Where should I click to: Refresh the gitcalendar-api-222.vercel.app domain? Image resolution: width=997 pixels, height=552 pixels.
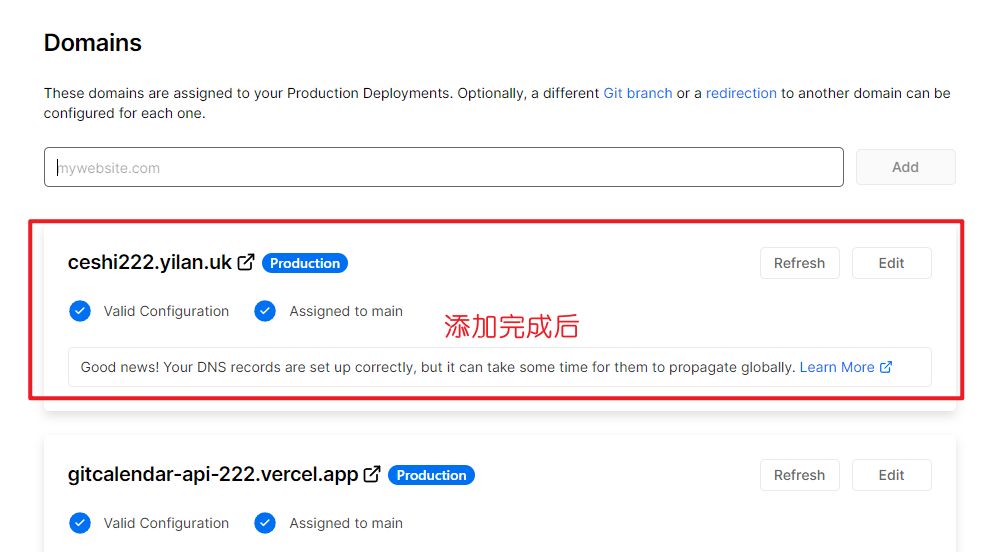pyautogui.click(x=799, y=475)
